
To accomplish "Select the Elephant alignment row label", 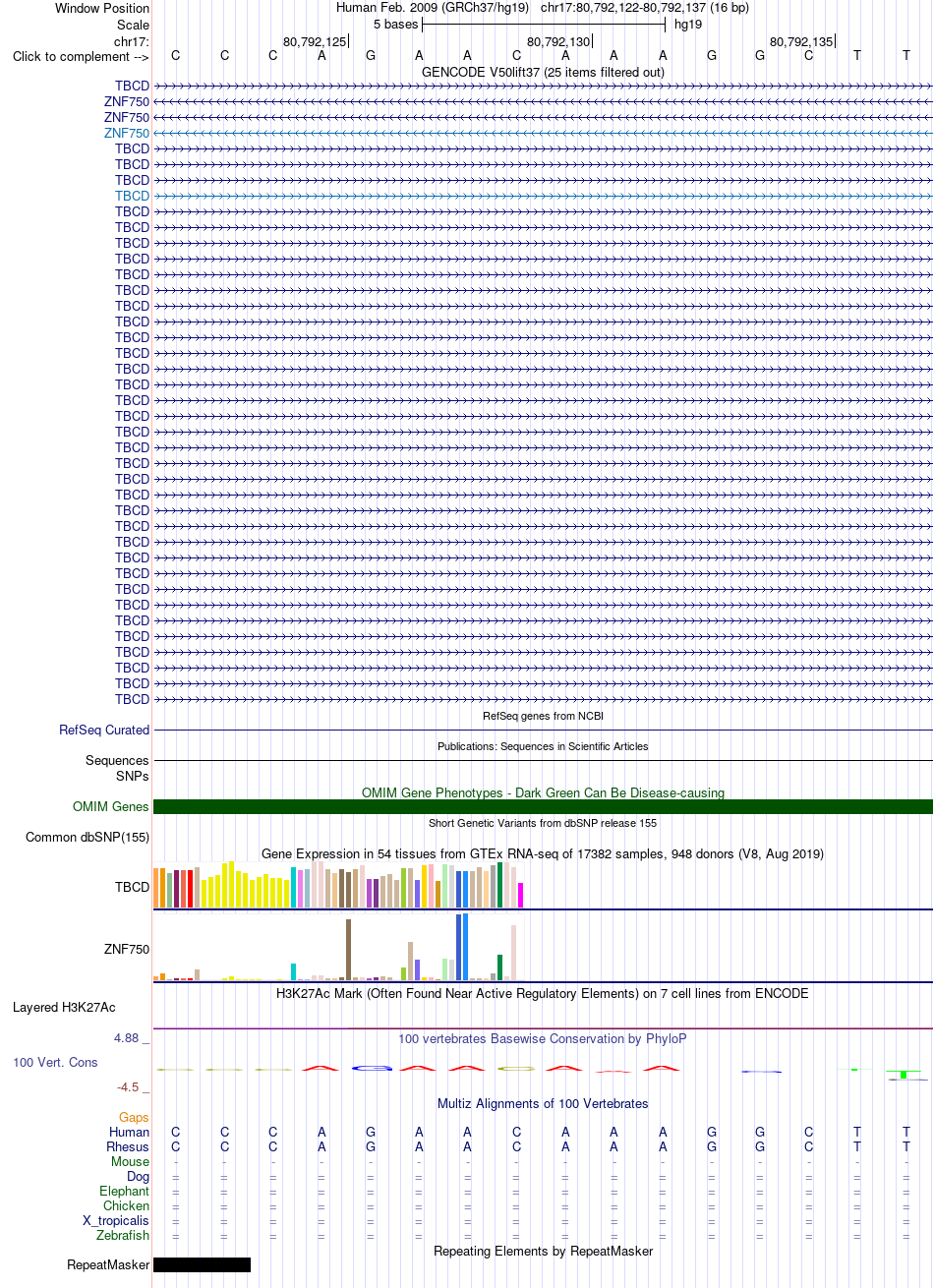I will click(x=125, y=1191).
